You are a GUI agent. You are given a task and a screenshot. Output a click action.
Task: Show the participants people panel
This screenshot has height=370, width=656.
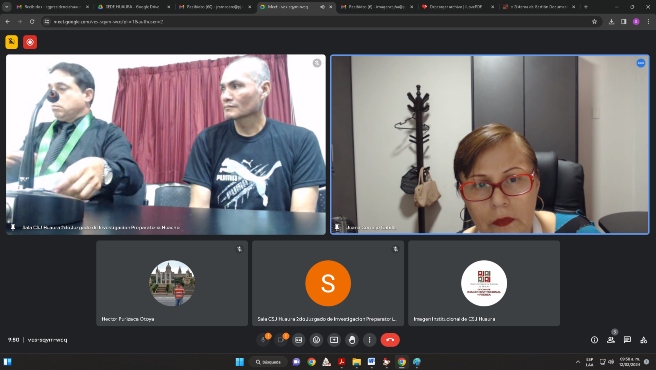pos(611,340)
